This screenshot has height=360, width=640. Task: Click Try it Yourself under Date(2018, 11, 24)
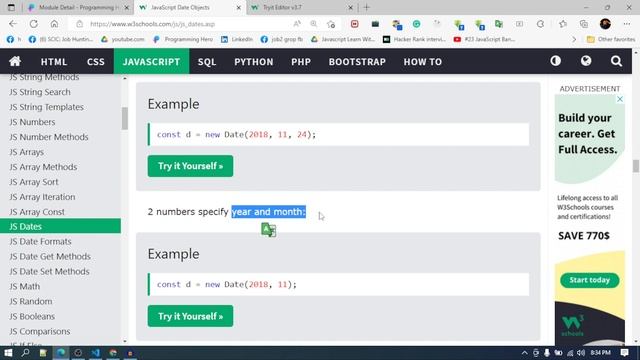pyautogui.click(x=190, y=166)
